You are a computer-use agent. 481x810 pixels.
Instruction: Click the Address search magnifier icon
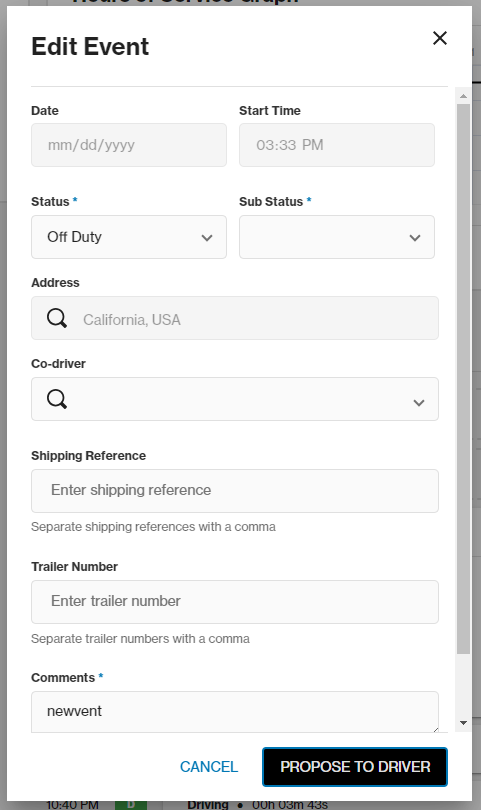click(57, 318)
